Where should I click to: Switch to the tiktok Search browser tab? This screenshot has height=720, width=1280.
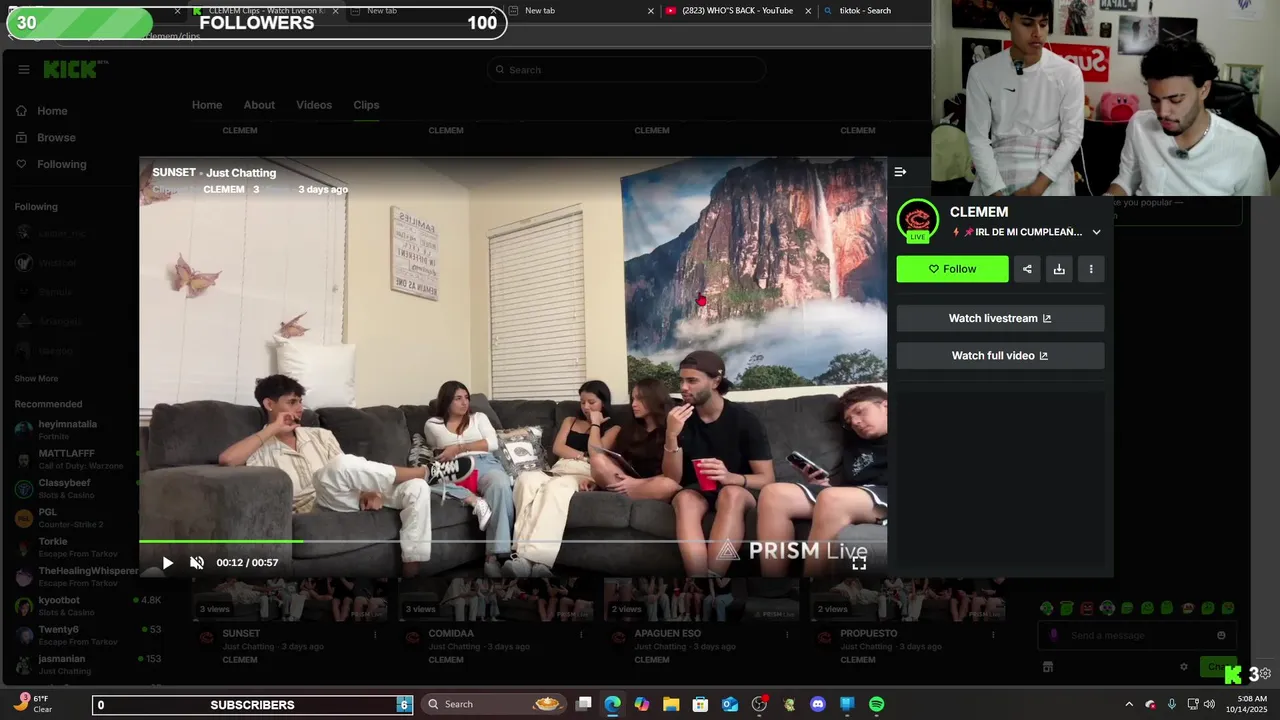pos(866,11)
